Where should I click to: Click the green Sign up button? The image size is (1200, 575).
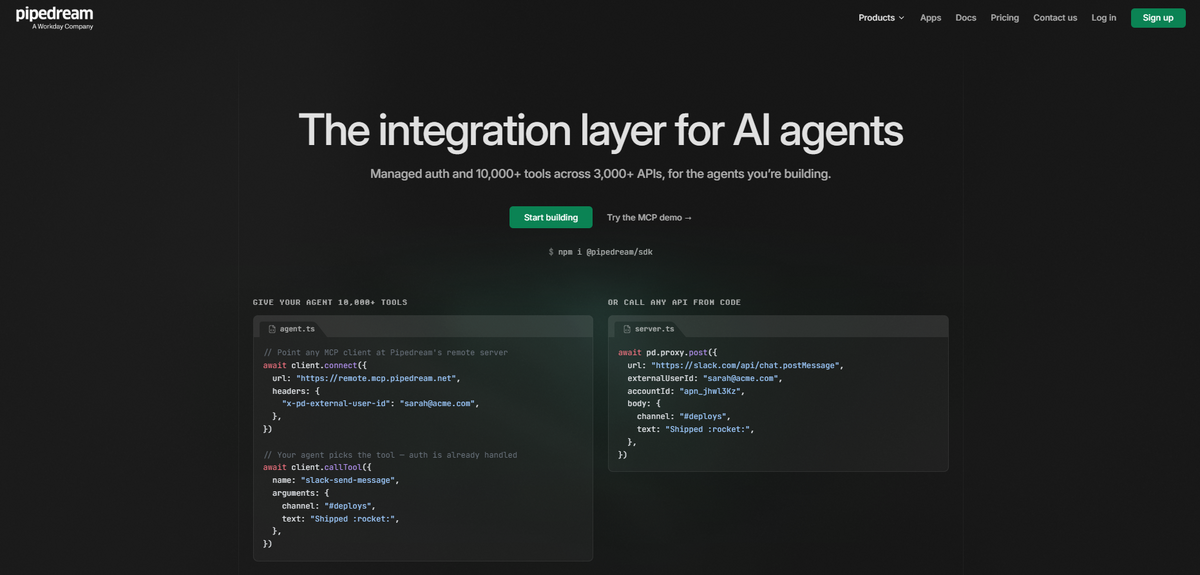coord(1158,18)
